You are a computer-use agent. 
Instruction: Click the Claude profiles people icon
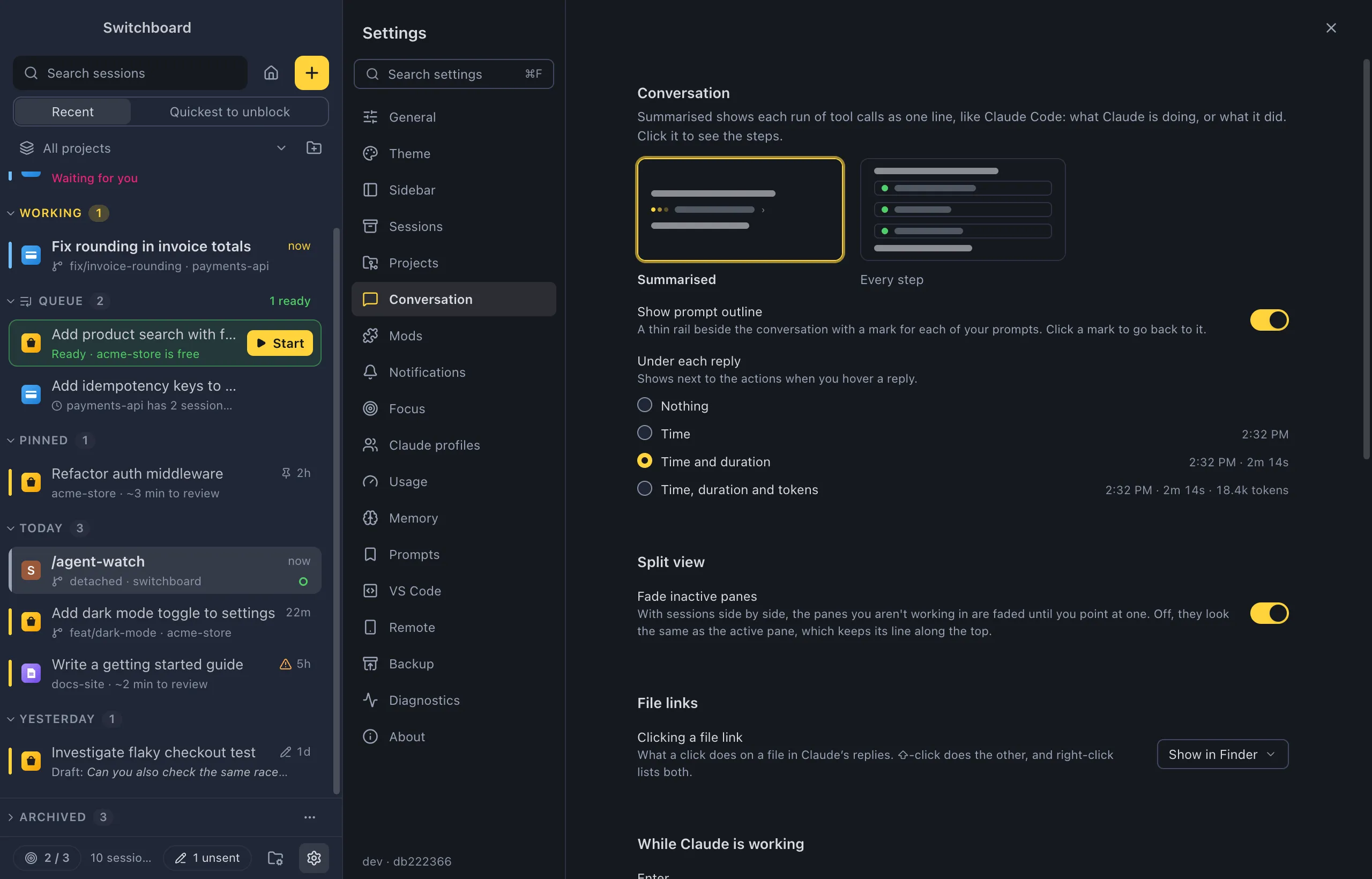[x=370, y=445]
